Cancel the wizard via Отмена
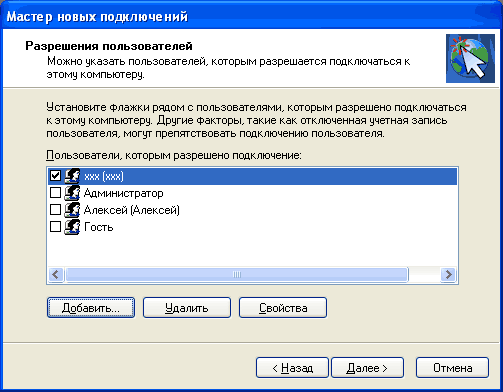 [452, 368]
